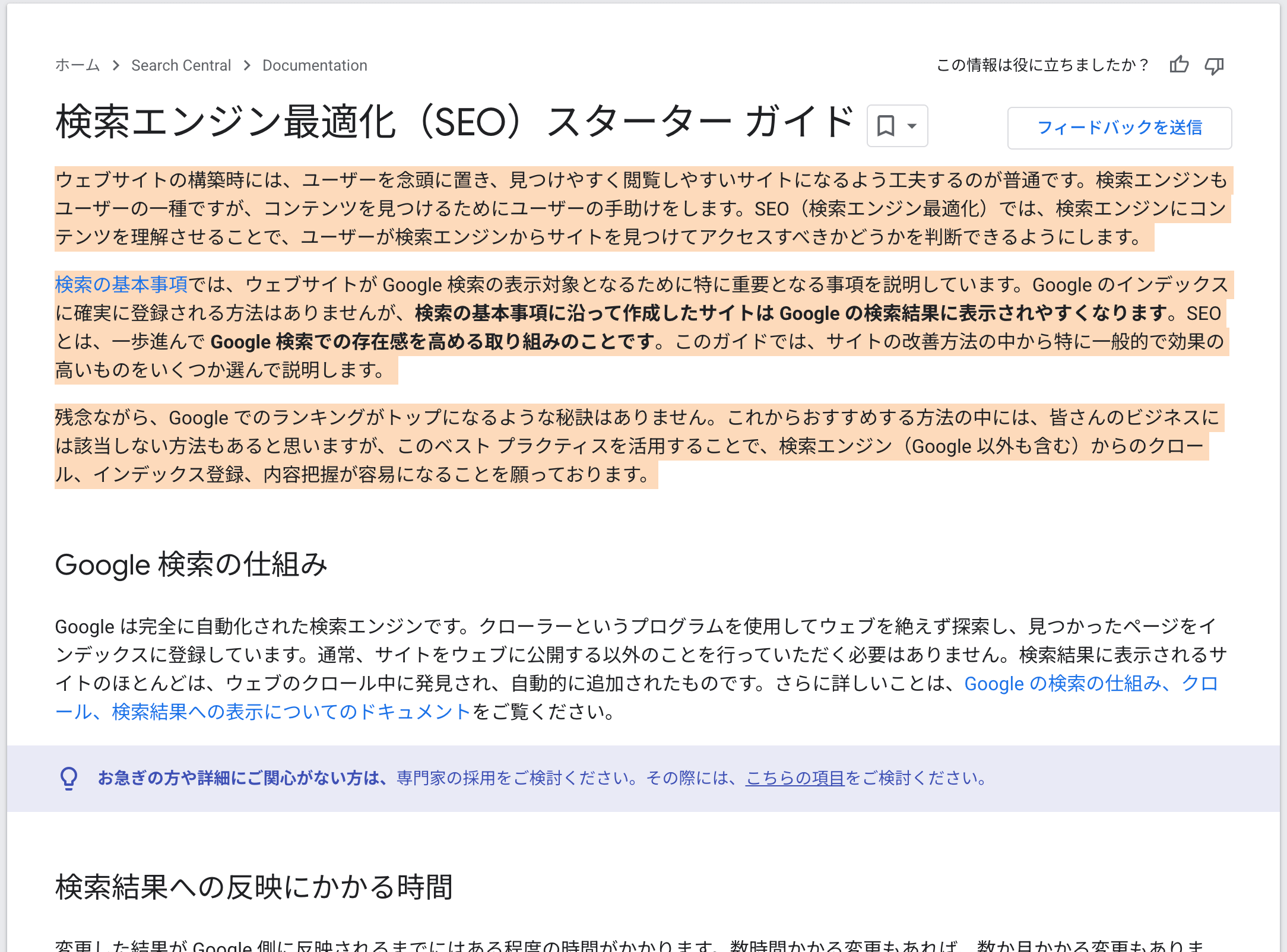Image resolution: width=1287 pixels, height=952 pixels.
Task: Open the Search Central breadcrumb item
Action: coord(181,65)
